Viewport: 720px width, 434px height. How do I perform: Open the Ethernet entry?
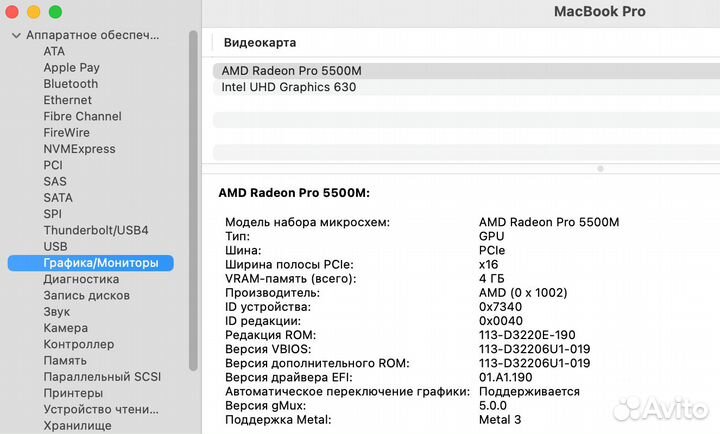click(68, 100)
